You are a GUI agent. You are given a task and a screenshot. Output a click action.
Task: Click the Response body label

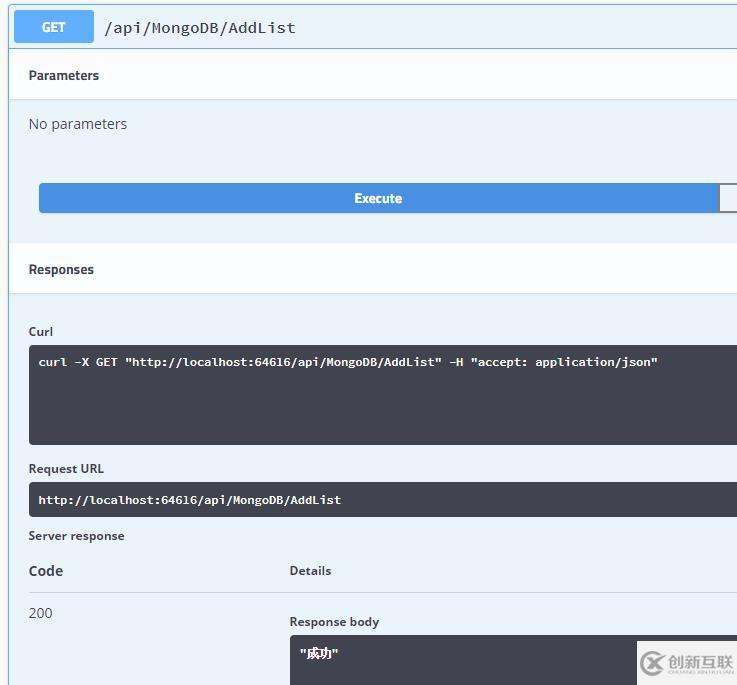[x=334, y=622]
